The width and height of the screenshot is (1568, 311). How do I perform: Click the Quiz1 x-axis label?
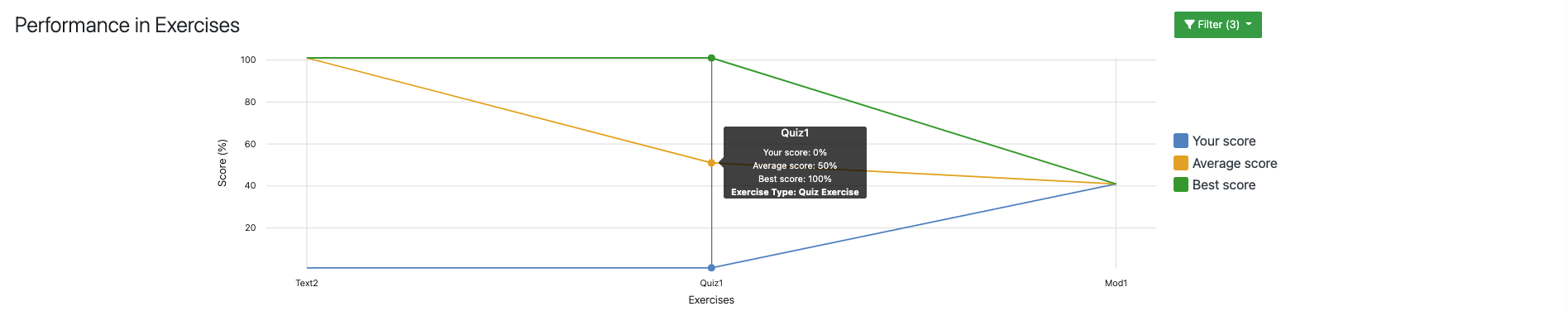click(x=711, y=283)
